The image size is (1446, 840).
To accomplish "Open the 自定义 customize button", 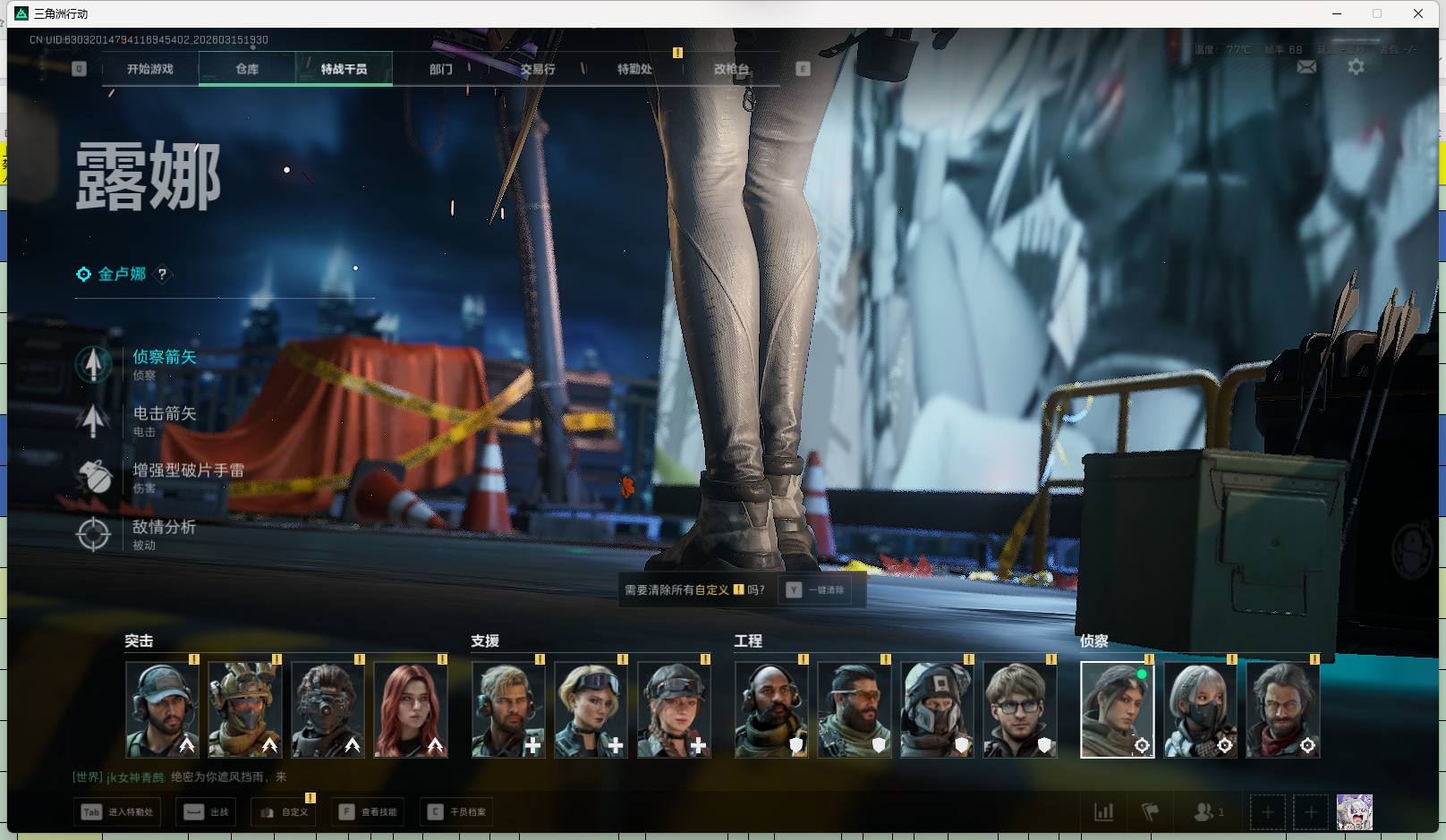I will click(284, 812).
